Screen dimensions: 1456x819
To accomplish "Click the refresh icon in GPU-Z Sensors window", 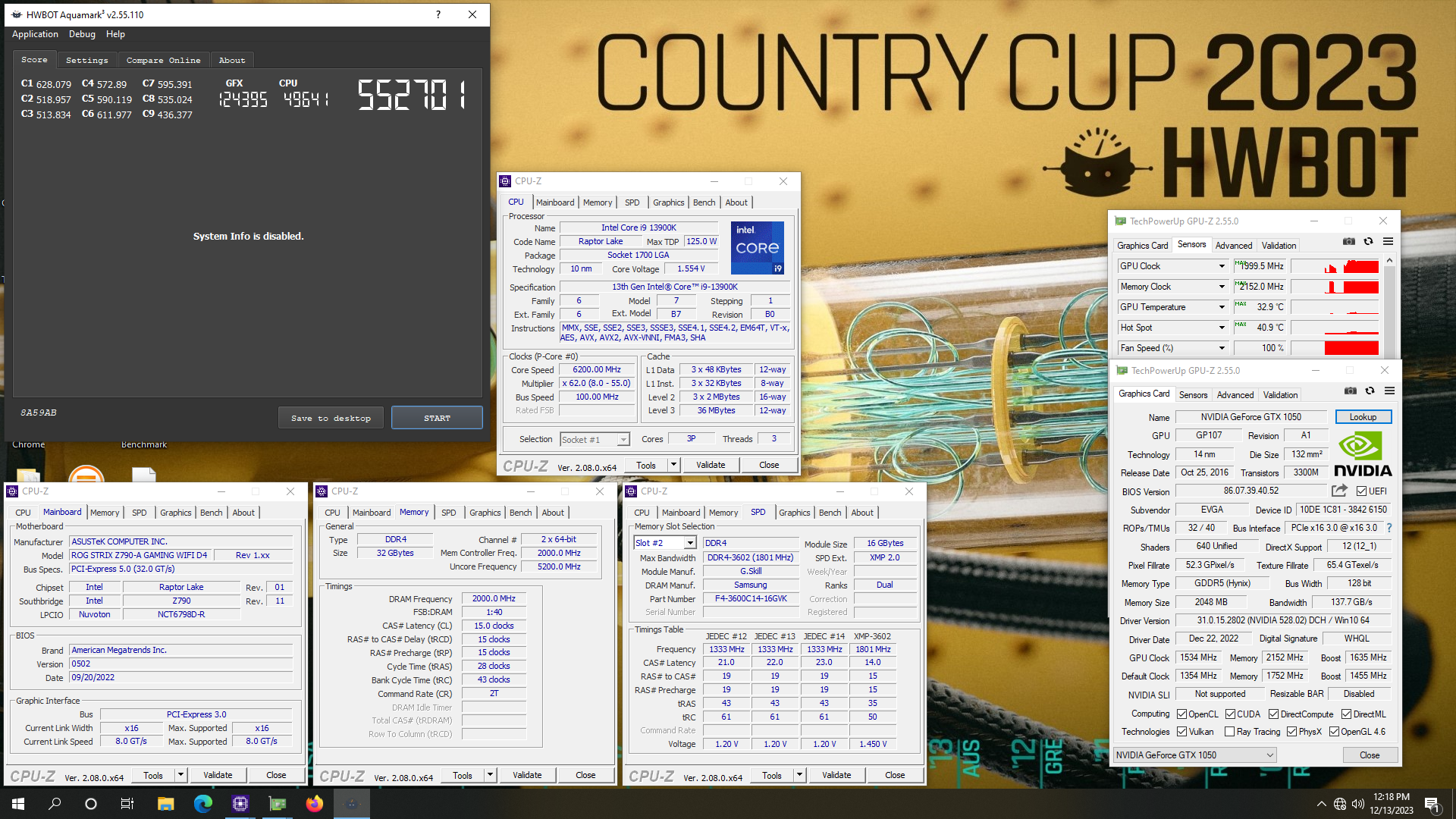I will click(x=1368, y=242).
